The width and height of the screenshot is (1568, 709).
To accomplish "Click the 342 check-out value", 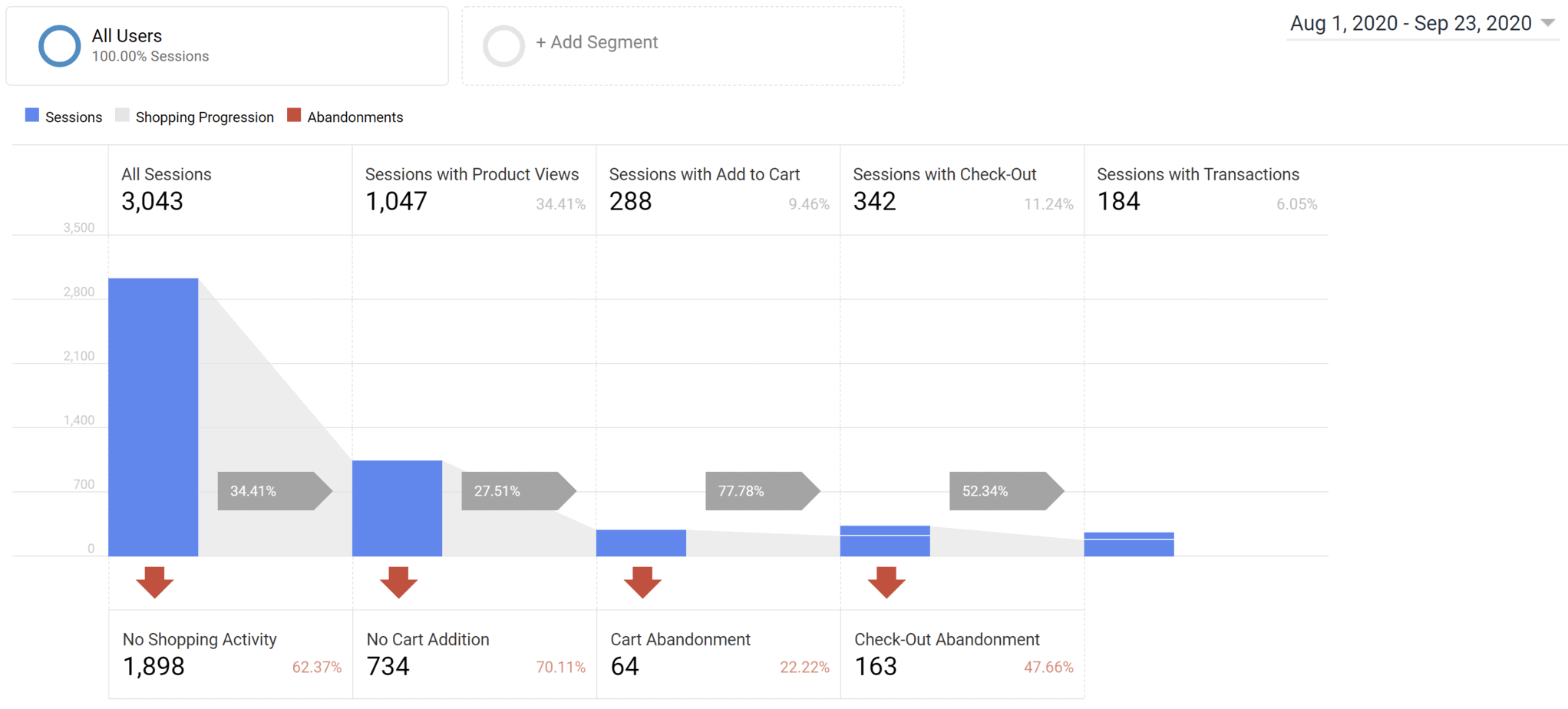I will tap(875, 202).
